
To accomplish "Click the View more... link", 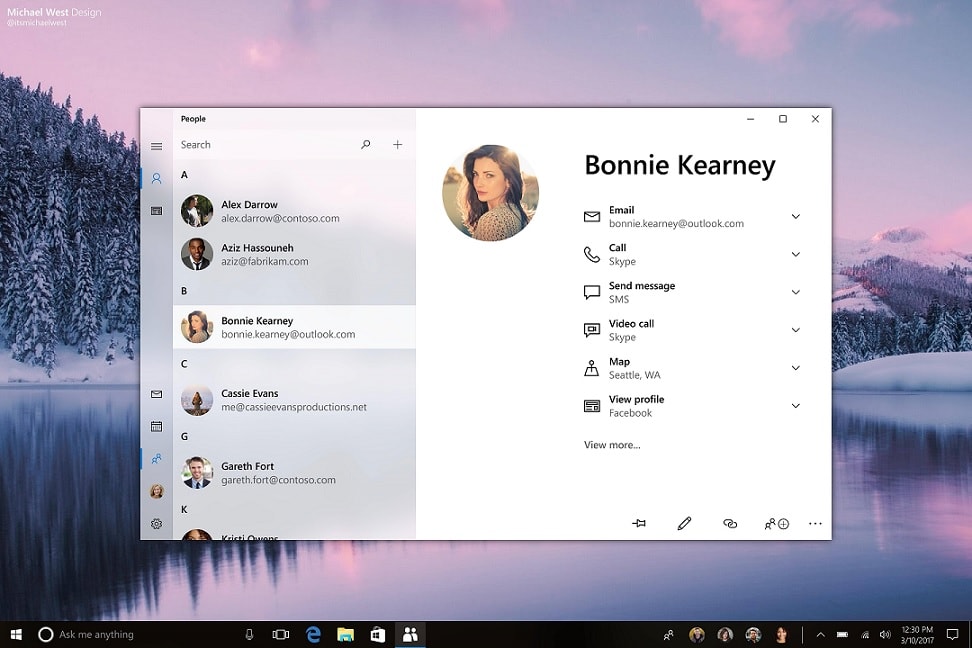I will click(612, 445).
